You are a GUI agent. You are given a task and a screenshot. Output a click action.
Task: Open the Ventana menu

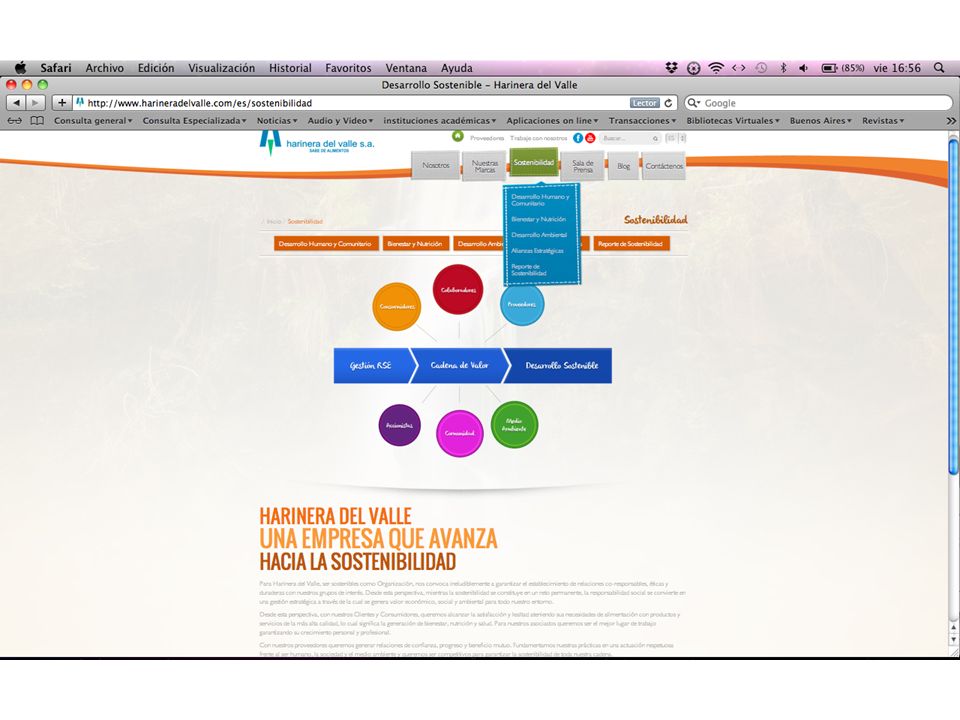point(406,68)
